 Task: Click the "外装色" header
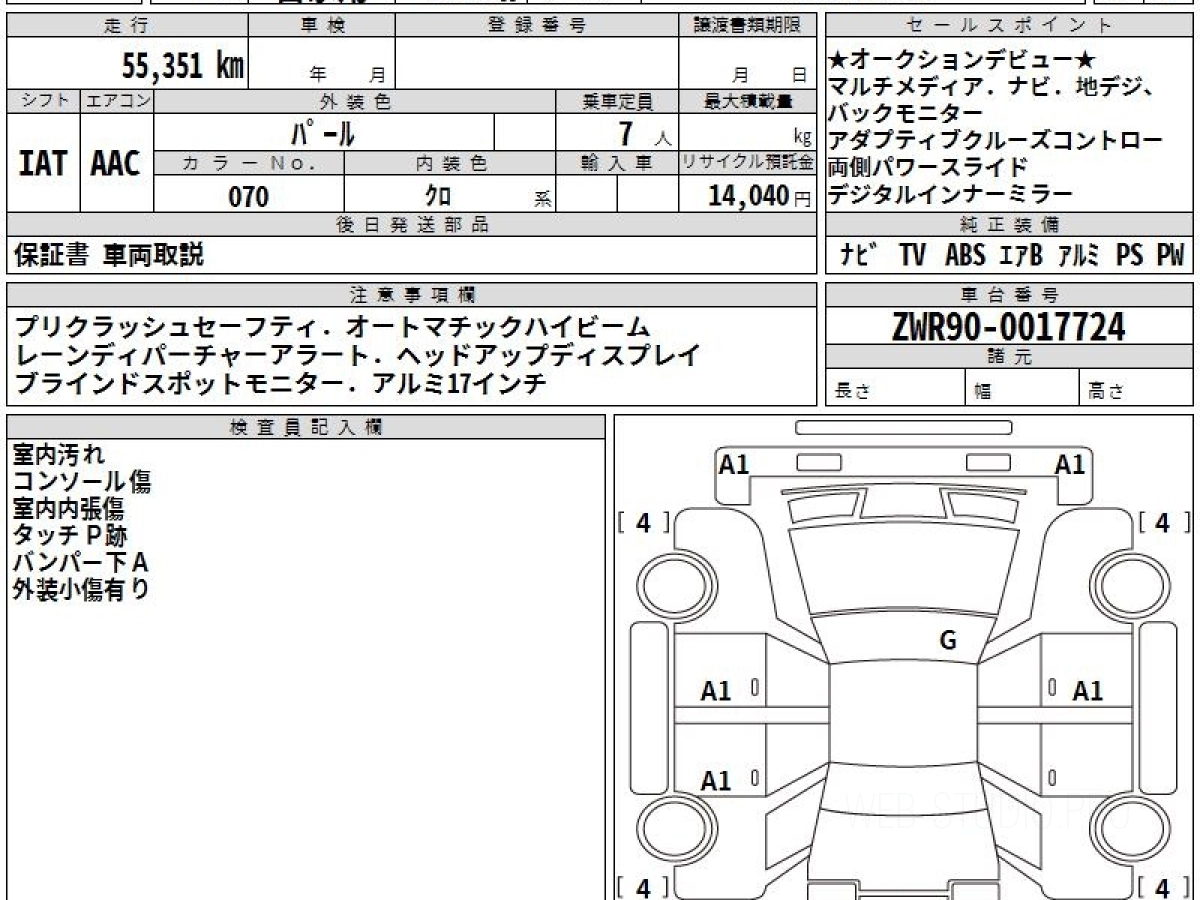tap(355, 101)
